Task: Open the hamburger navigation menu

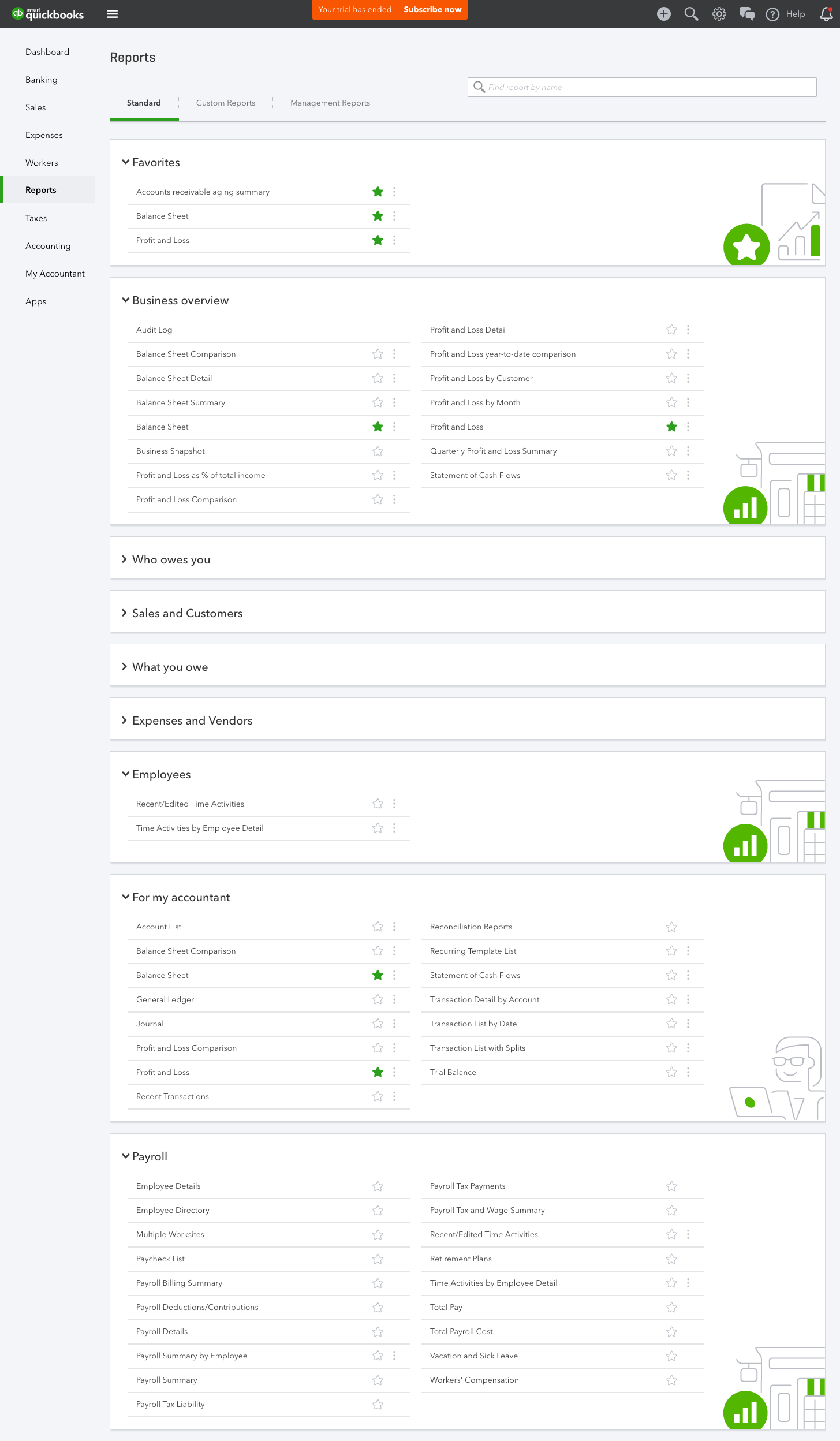Action: pos(113,14)
